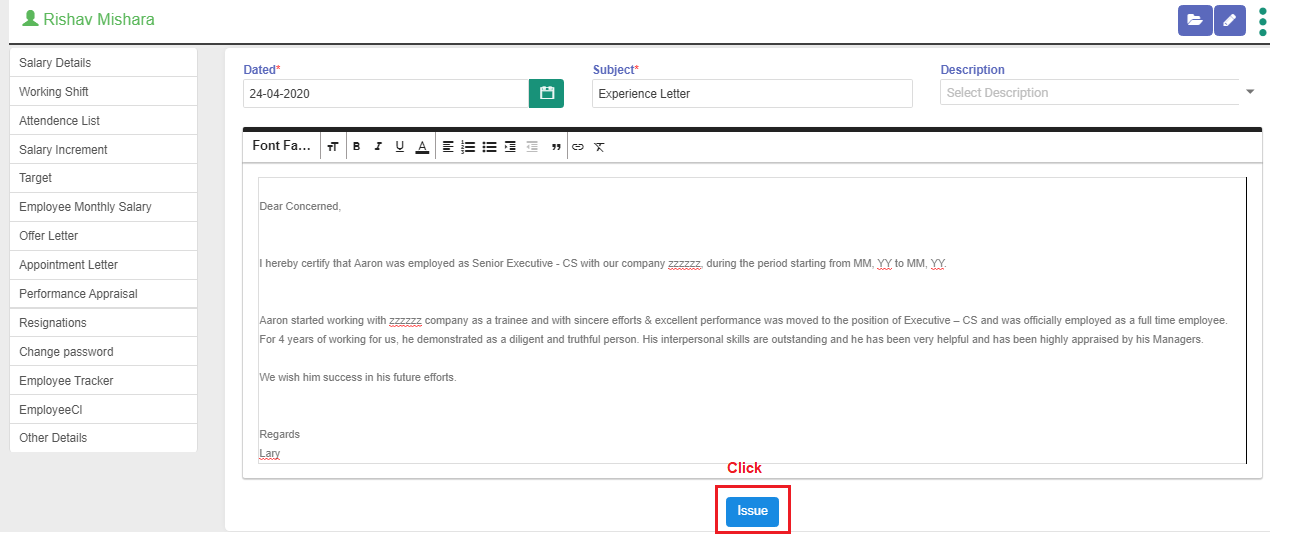1301x536 pixels.
Task: Insert an unordered bullet list
Action: click(489, 146)
